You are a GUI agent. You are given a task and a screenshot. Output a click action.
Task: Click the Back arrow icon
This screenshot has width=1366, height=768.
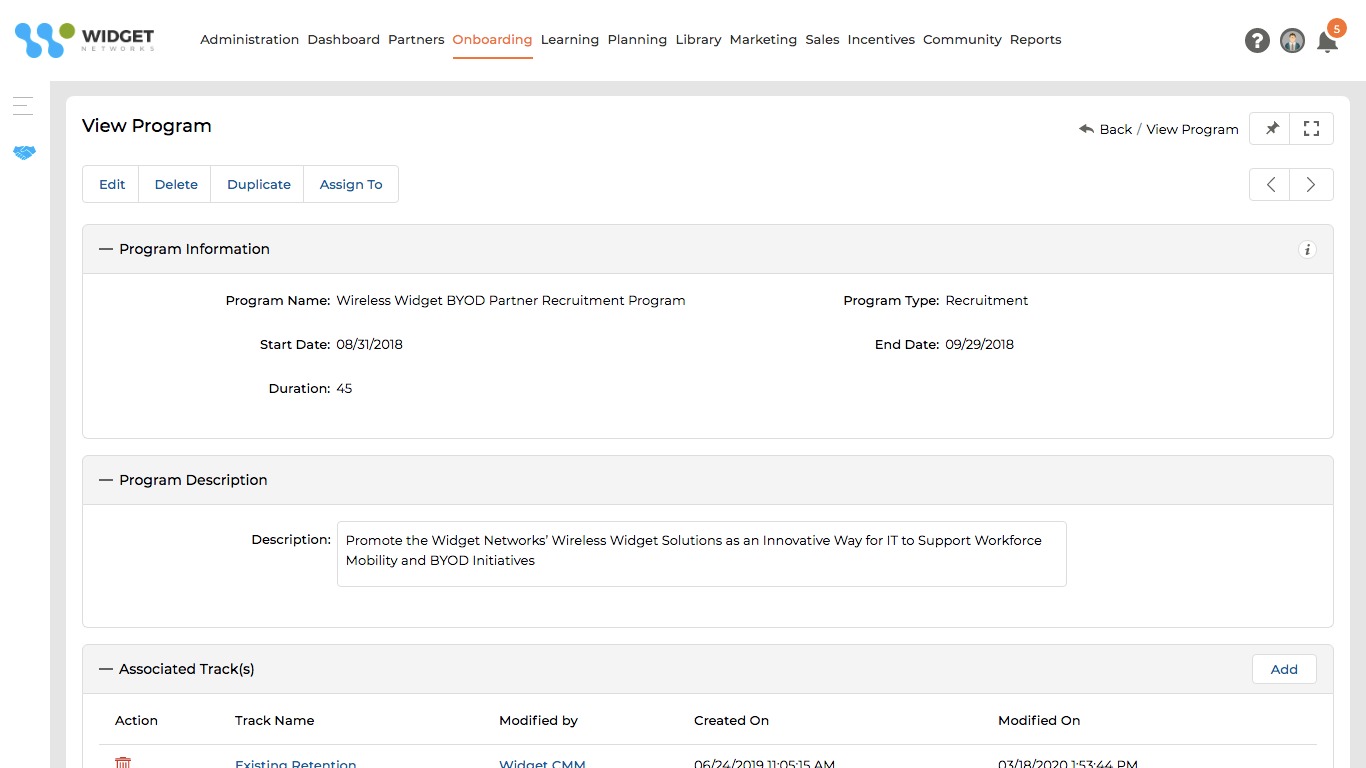click(x=1086, y=129)
